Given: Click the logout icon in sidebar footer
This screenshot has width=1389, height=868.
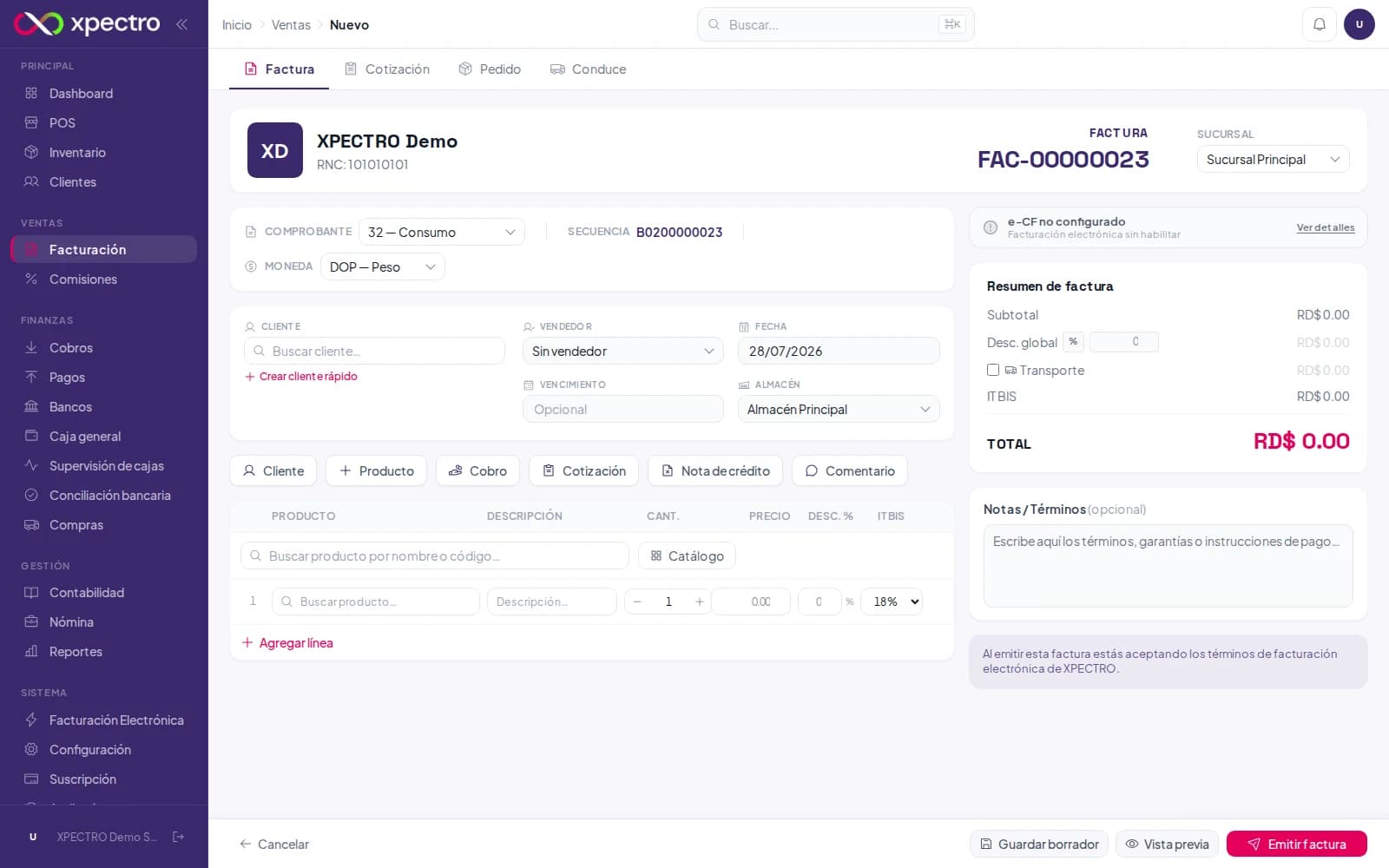Looking at the screenshot, I should point(178,837).
